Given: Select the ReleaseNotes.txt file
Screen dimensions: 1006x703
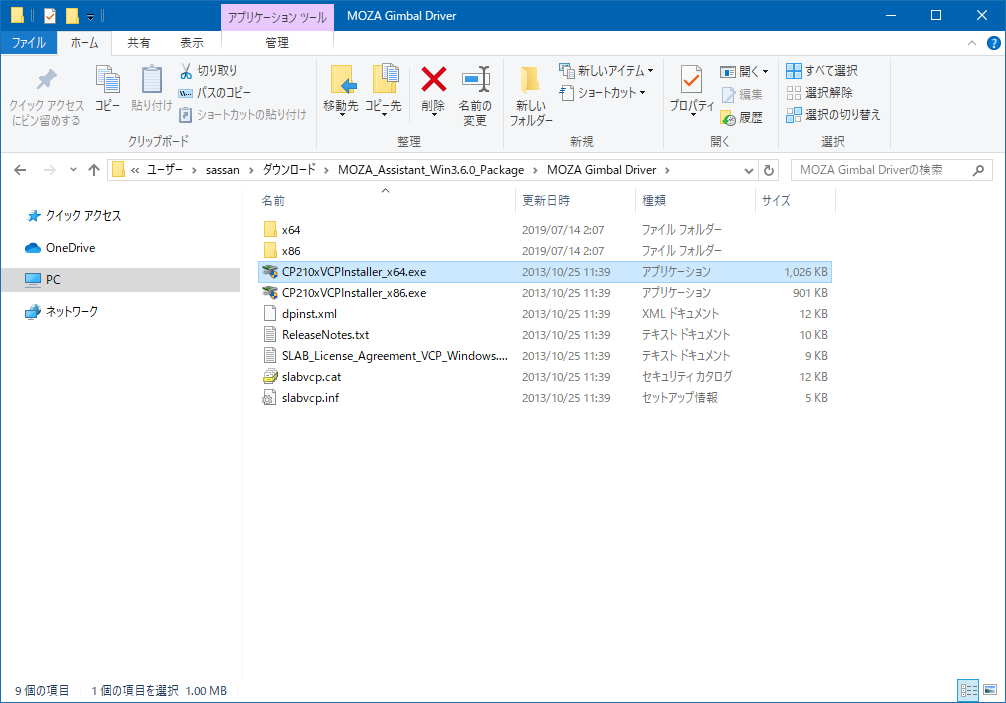Looking at the screenshot, I should [545, 335].
